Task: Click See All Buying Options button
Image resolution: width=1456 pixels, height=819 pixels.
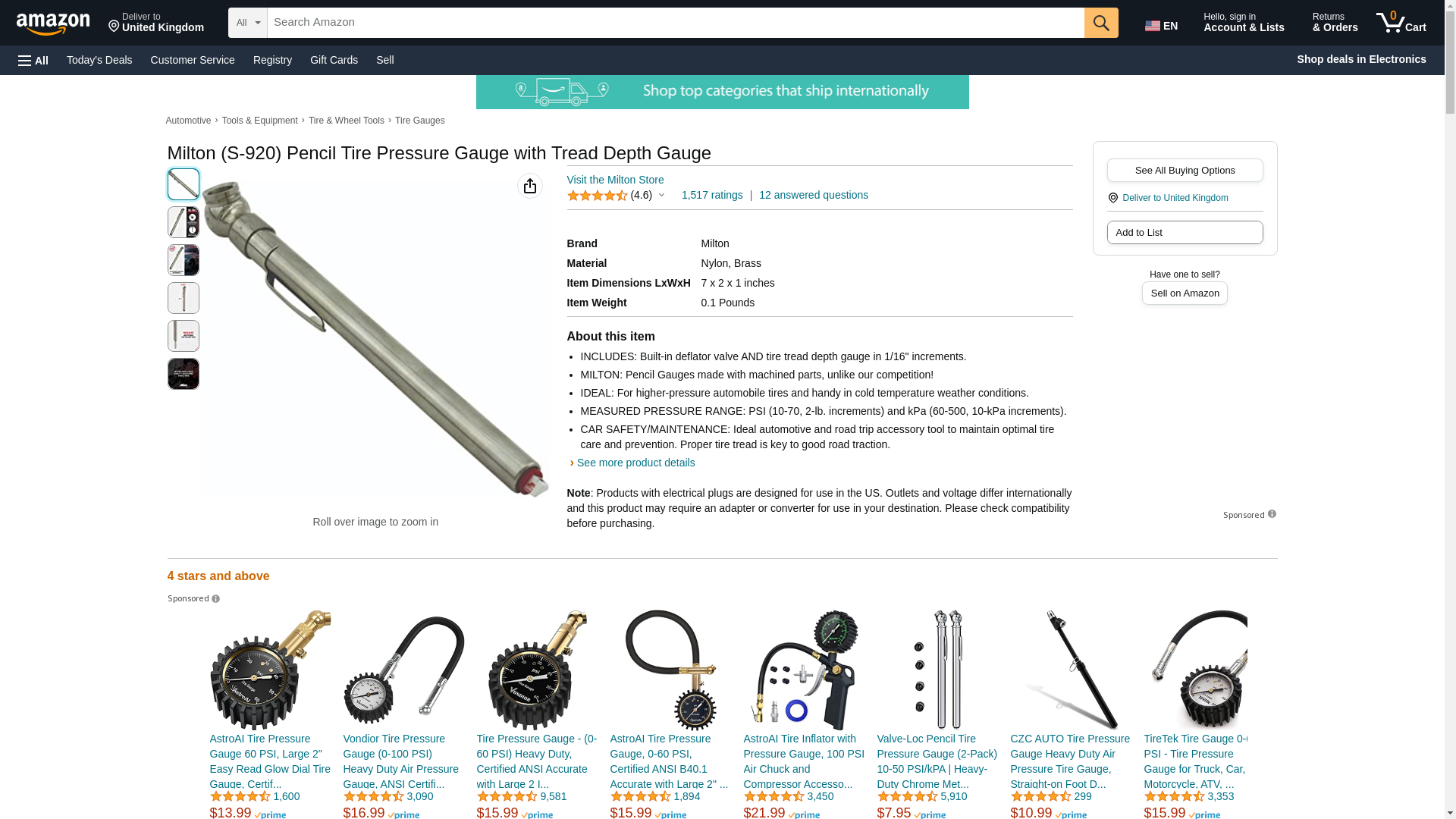Action: point(1185,170)
